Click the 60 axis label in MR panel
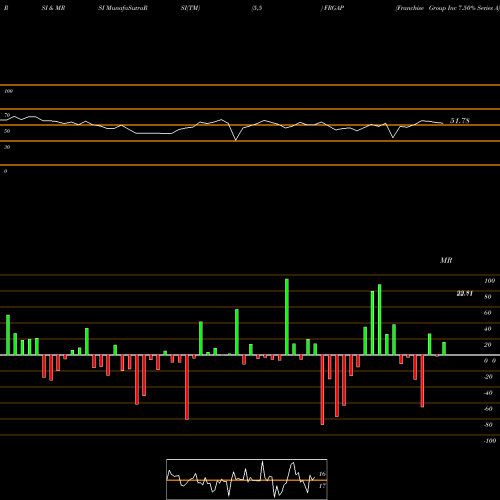The width and height of the screenshot is (500, 500). [488, 313]
